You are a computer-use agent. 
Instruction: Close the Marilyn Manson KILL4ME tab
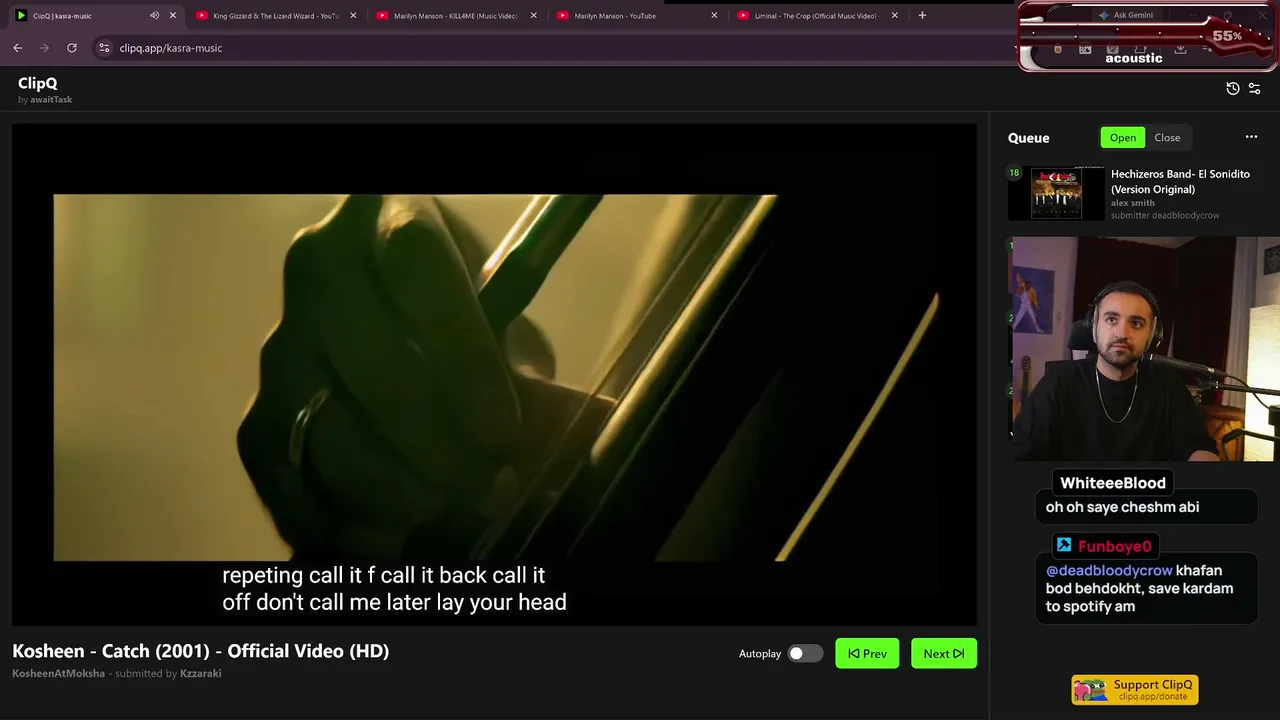tap(534, 16)
